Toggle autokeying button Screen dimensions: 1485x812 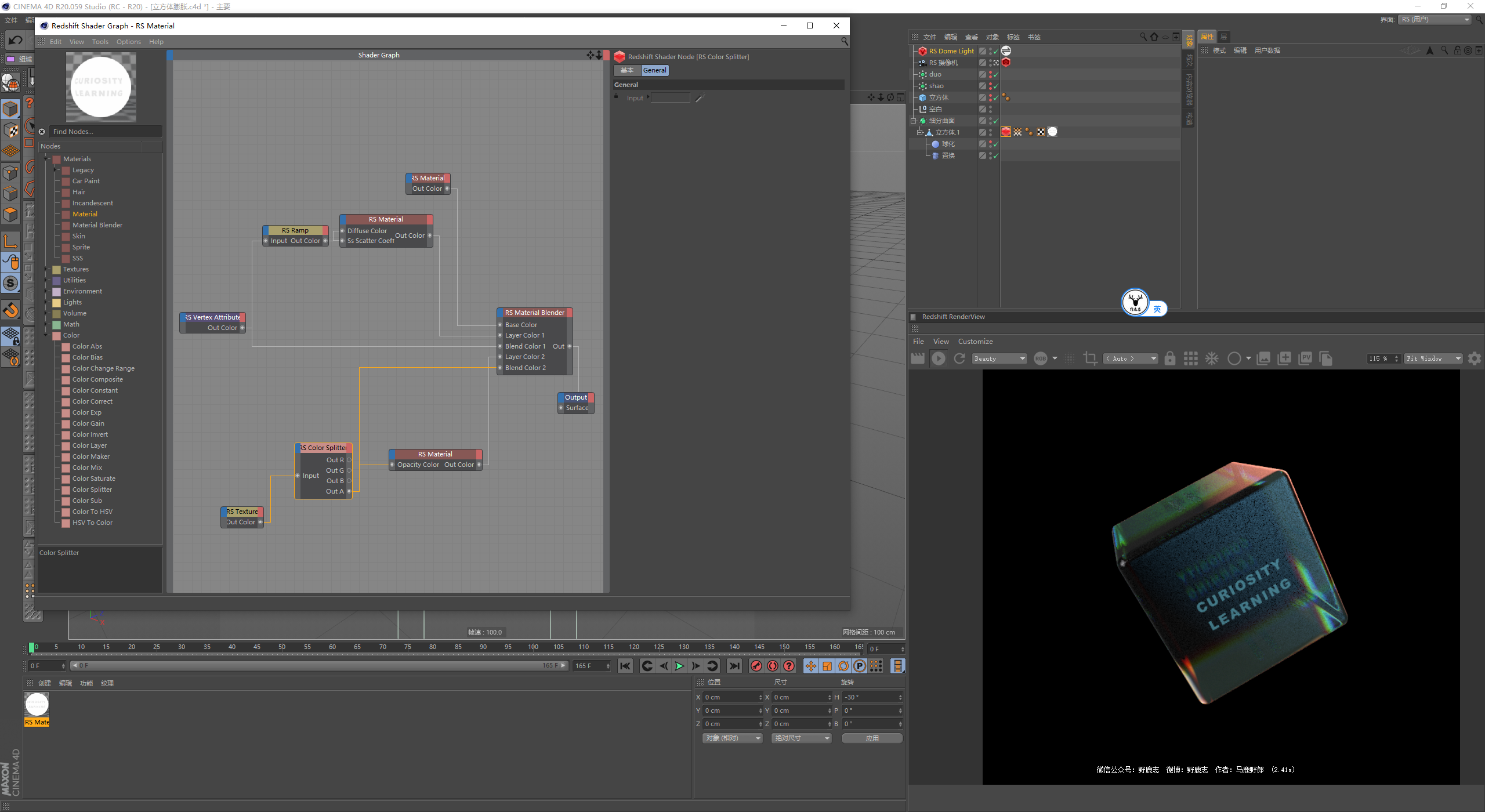[x=772, y=666]
